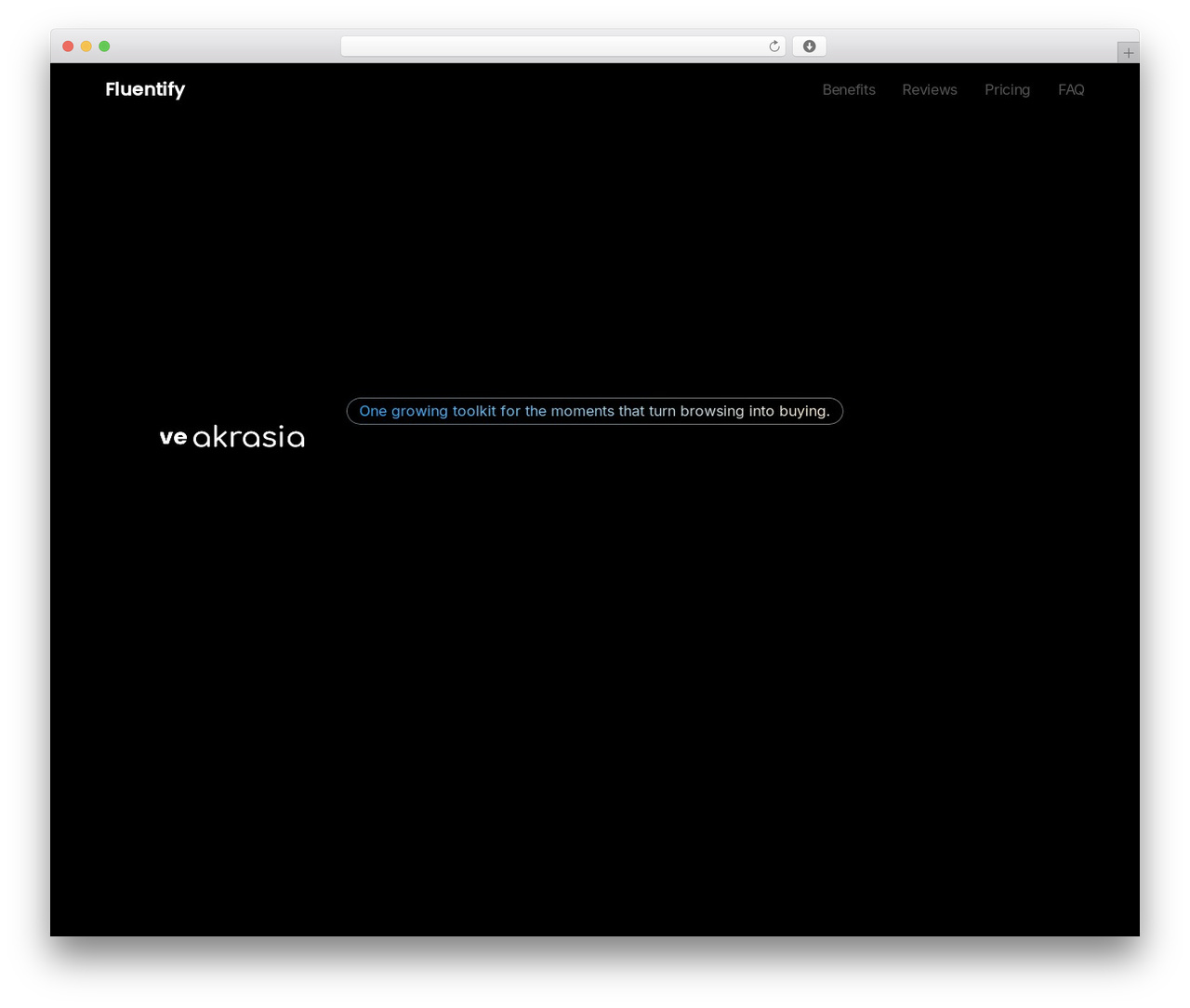The image size is (1190, 1008).
Task: Minimize the window with yellow button
Action: [86, 46]
